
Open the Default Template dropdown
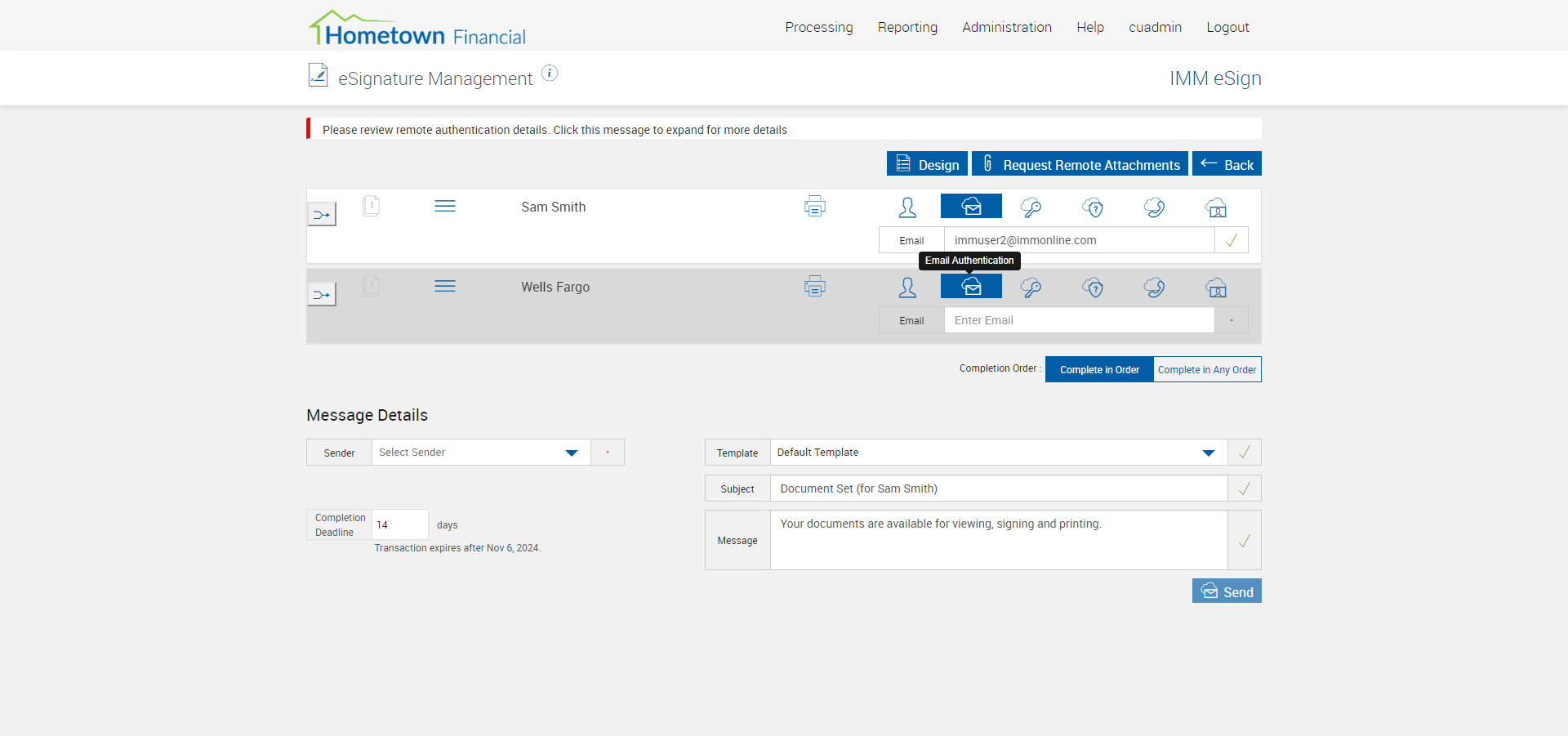pyautogui.click(x=999, y=453)
